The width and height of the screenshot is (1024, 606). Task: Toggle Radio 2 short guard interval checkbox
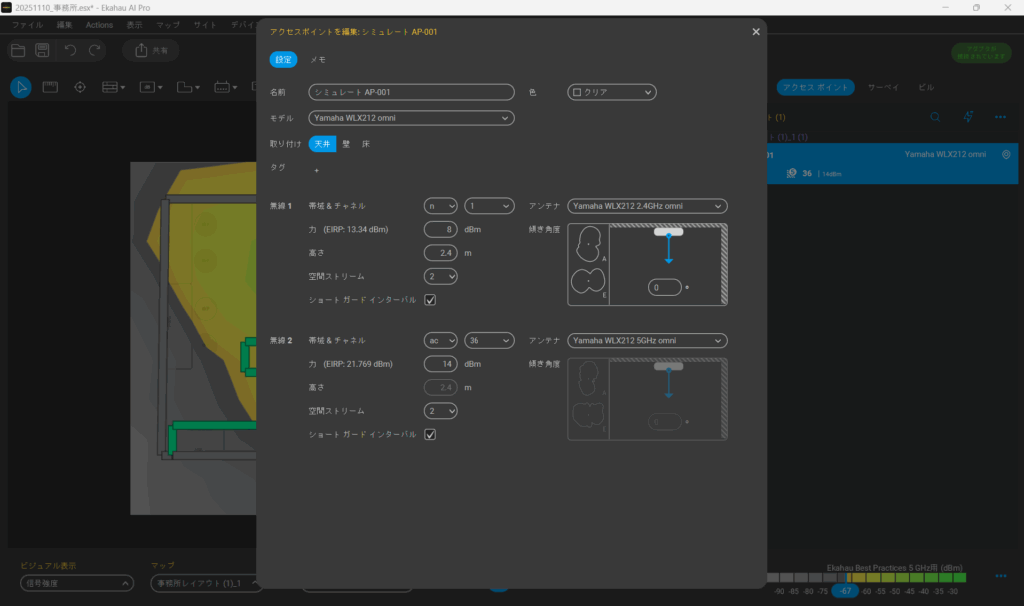(430, 434)
